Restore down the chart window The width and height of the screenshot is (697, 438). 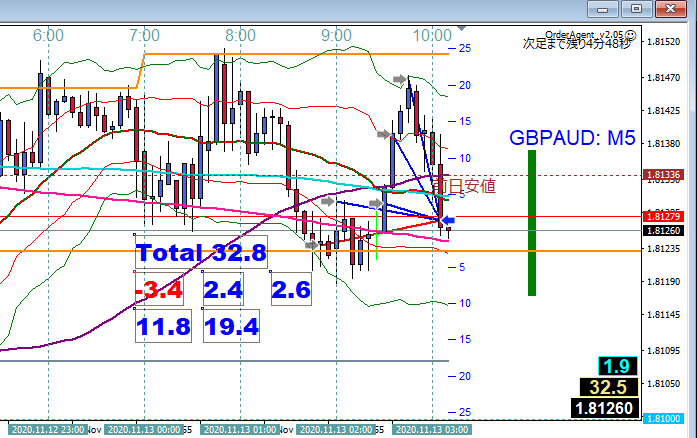click(637, 9)
